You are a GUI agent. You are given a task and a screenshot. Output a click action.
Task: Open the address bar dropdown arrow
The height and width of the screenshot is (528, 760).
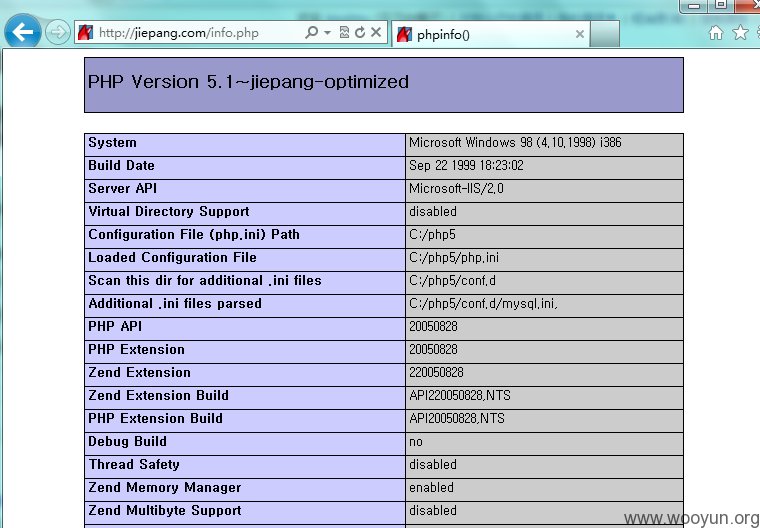click(327, 33)
